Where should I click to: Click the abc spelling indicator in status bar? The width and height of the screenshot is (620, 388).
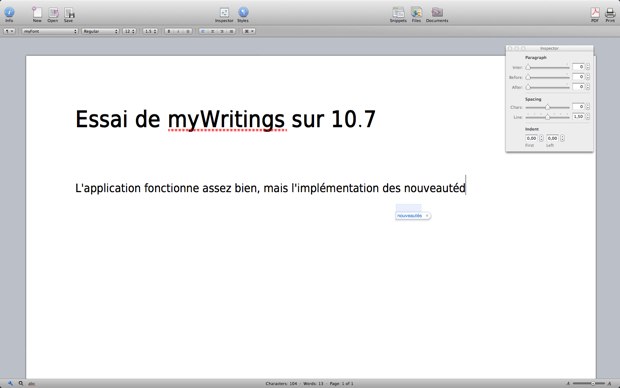32,384
